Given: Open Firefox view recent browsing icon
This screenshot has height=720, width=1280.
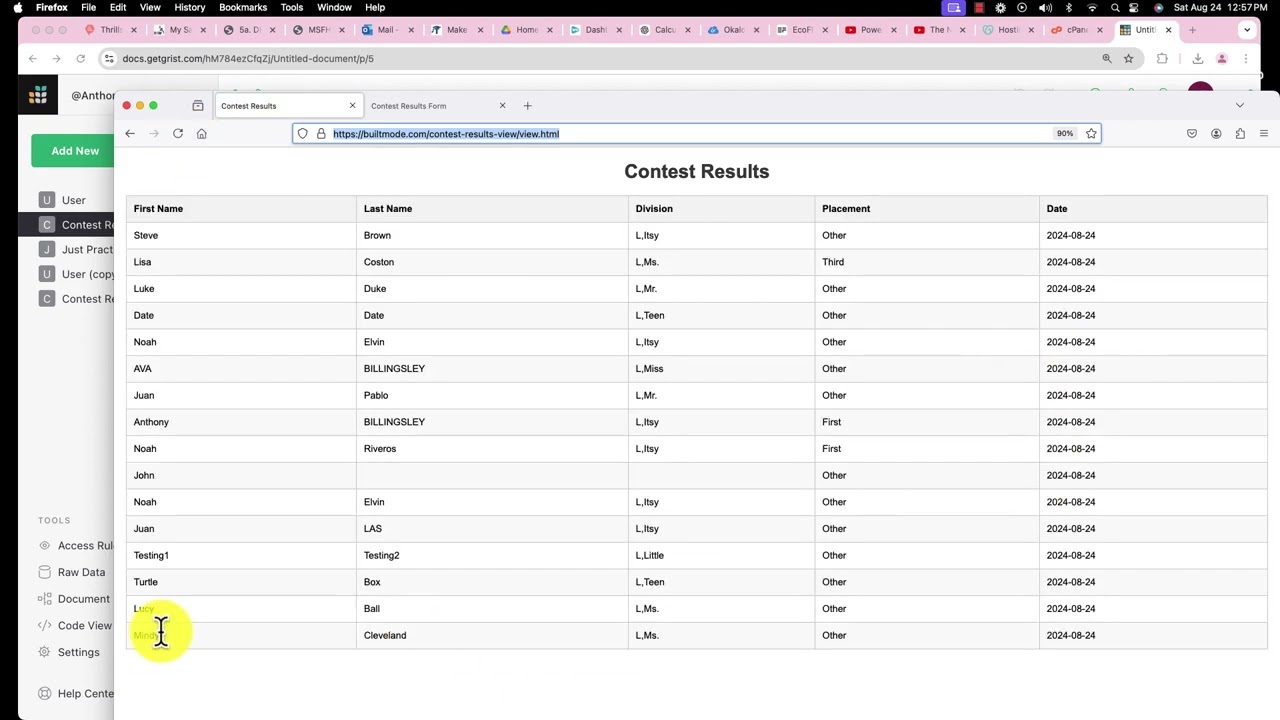Looking at the screenshot, I should click(x=198, y=105).
